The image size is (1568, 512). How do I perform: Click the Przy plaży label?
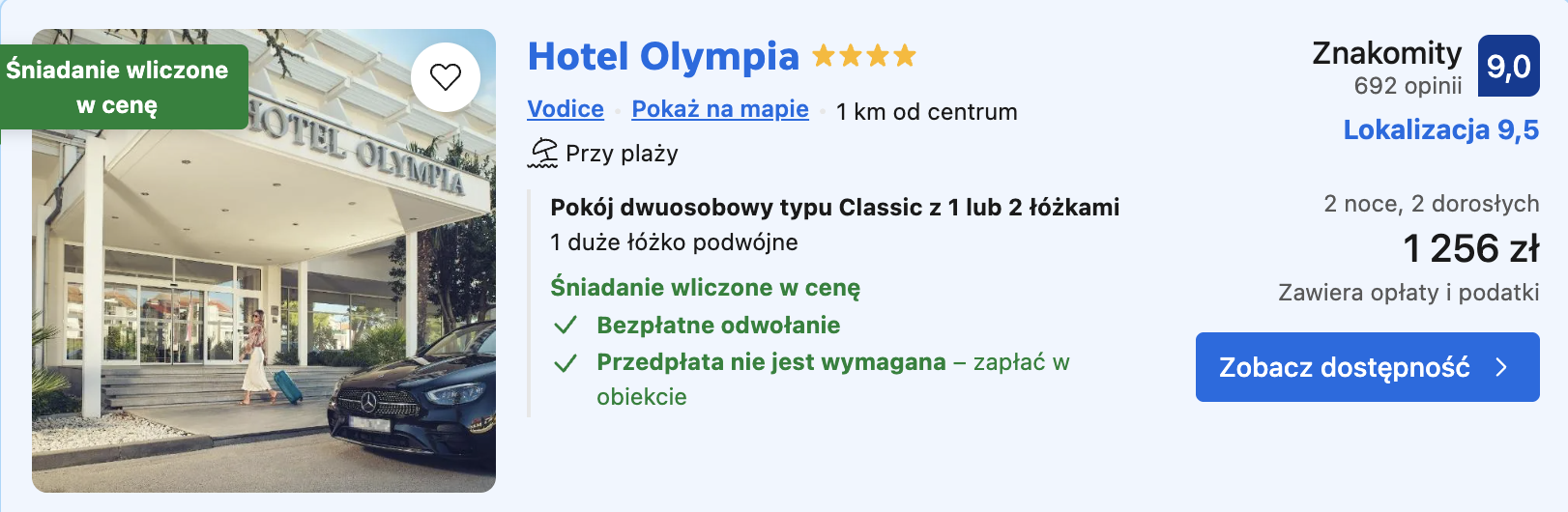[x=622, y=154]
